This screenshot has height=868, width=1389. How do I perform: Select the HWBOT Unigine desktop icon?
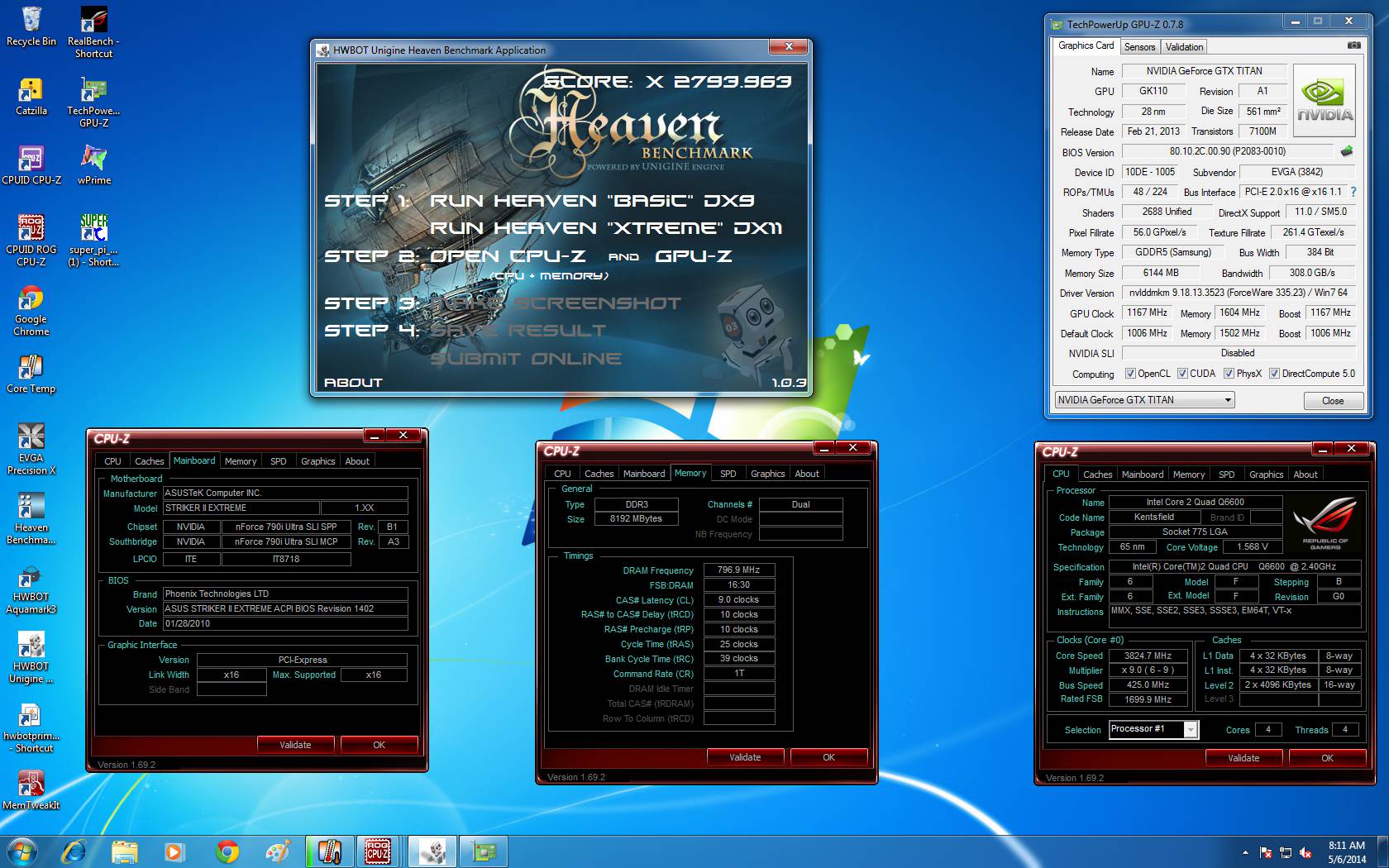[x=31, y=657]
